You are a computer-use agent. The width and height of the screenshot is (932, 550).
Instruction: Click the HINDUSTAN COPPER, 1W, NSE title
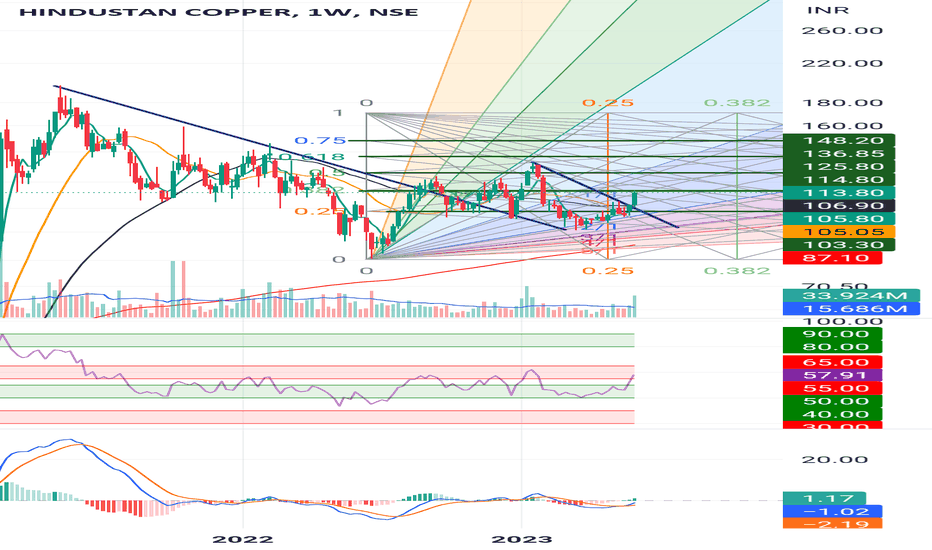tap(219, 12)
